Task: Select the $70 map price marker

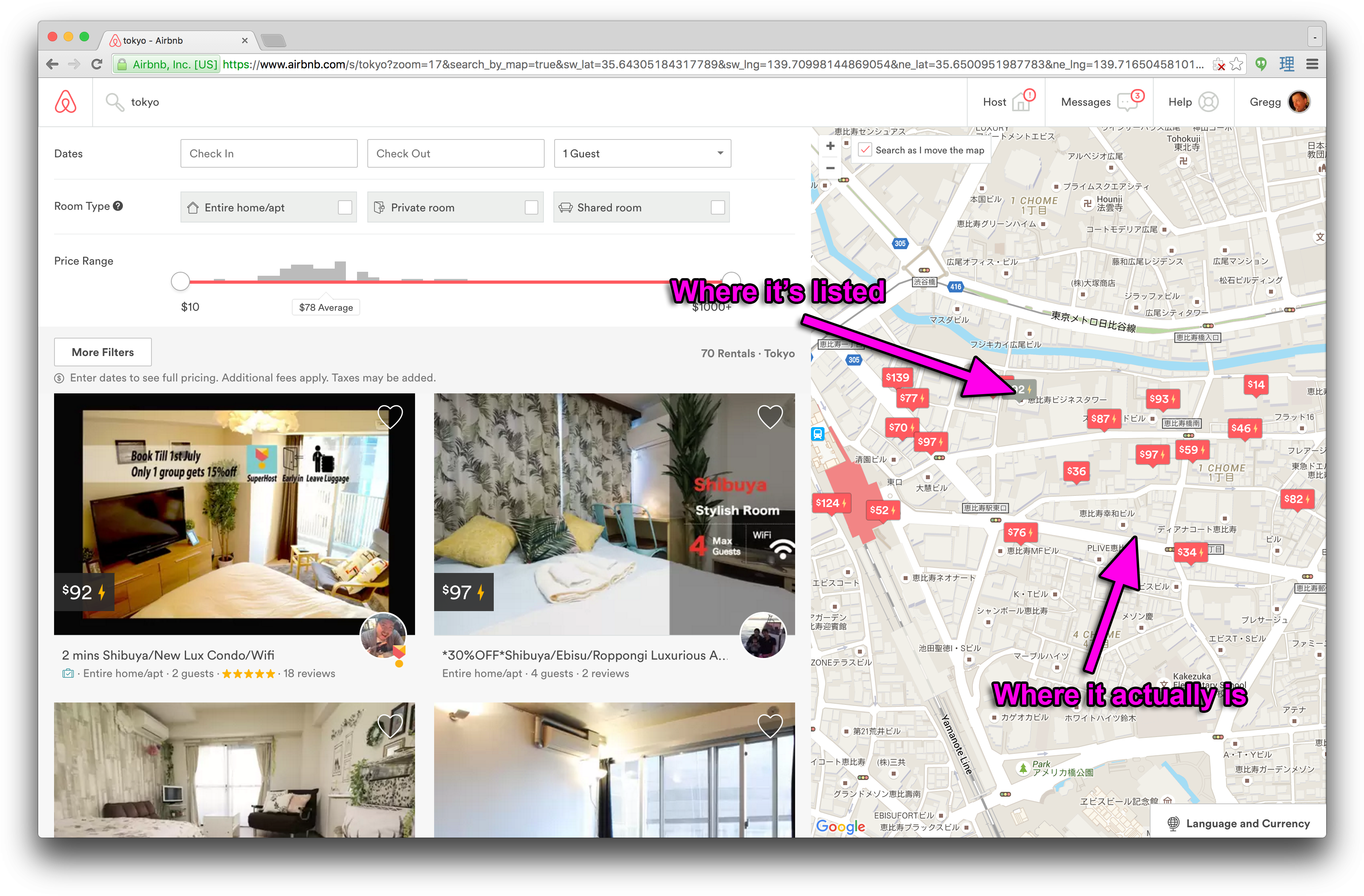Action: [x=902, y=428]
